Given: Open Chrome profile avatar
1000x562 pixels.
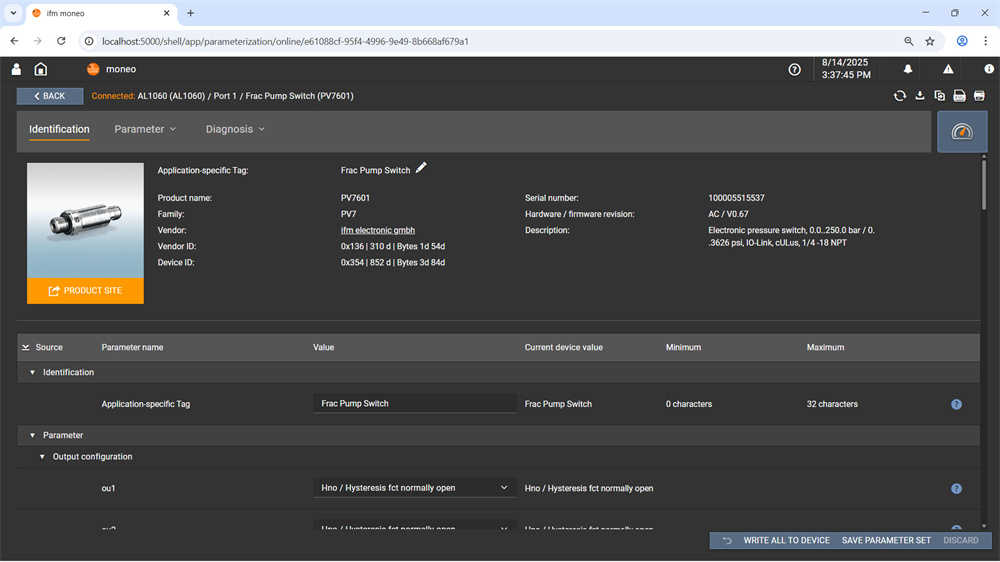Looking at the screenshot, I should (x=962, y=41).
